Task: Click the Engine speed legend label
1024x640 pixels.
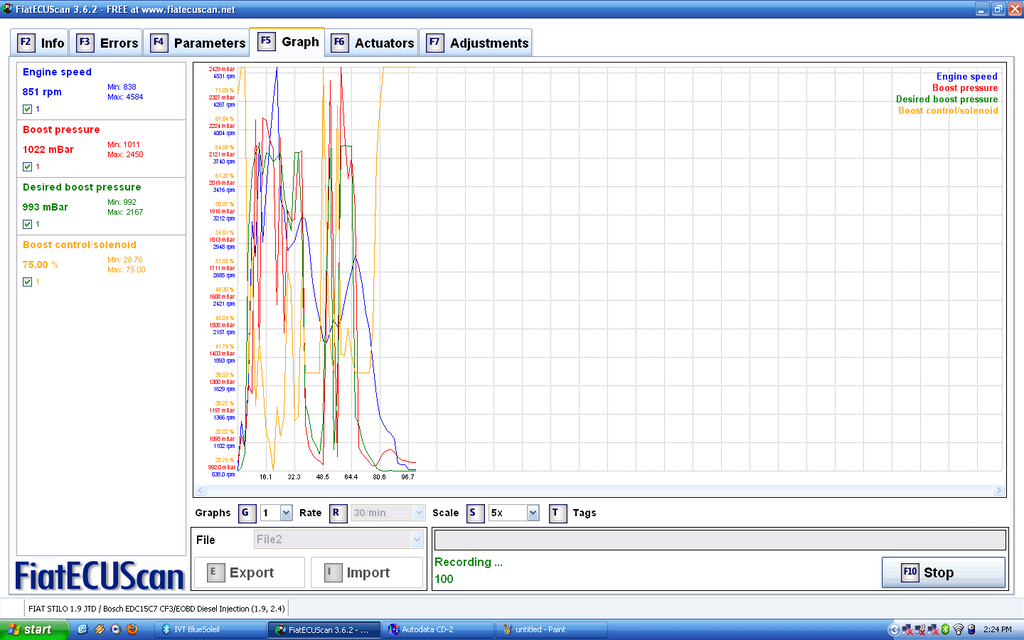Action: 967,76
